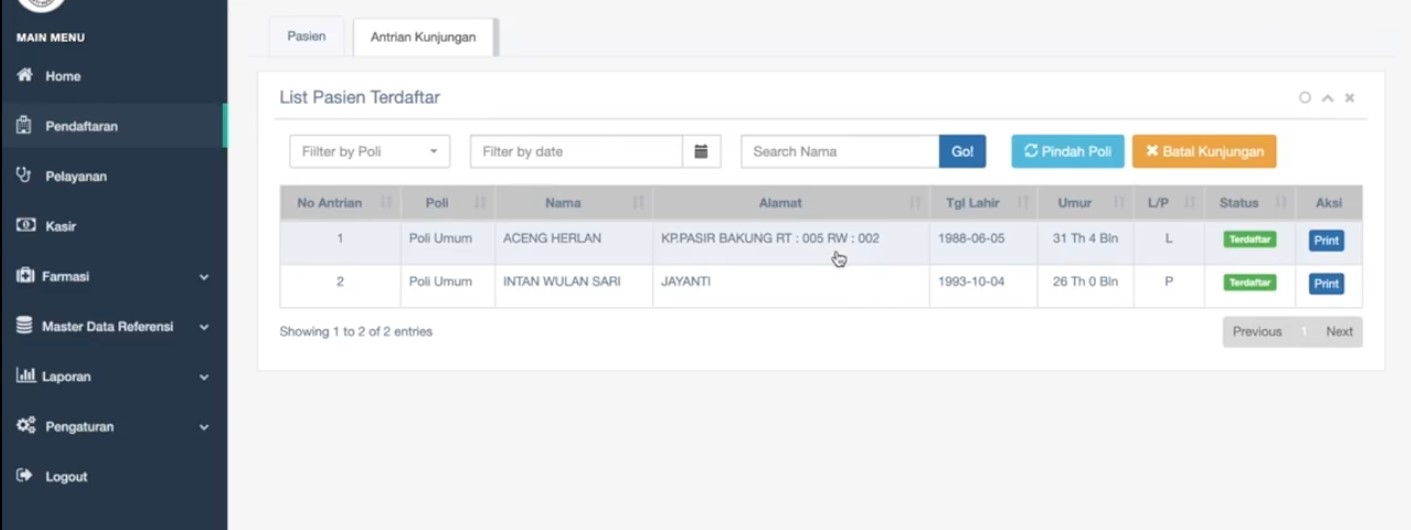Click the Pindah Poli button
This screenshot has height=530, width=1411.
coord(1067,152)
